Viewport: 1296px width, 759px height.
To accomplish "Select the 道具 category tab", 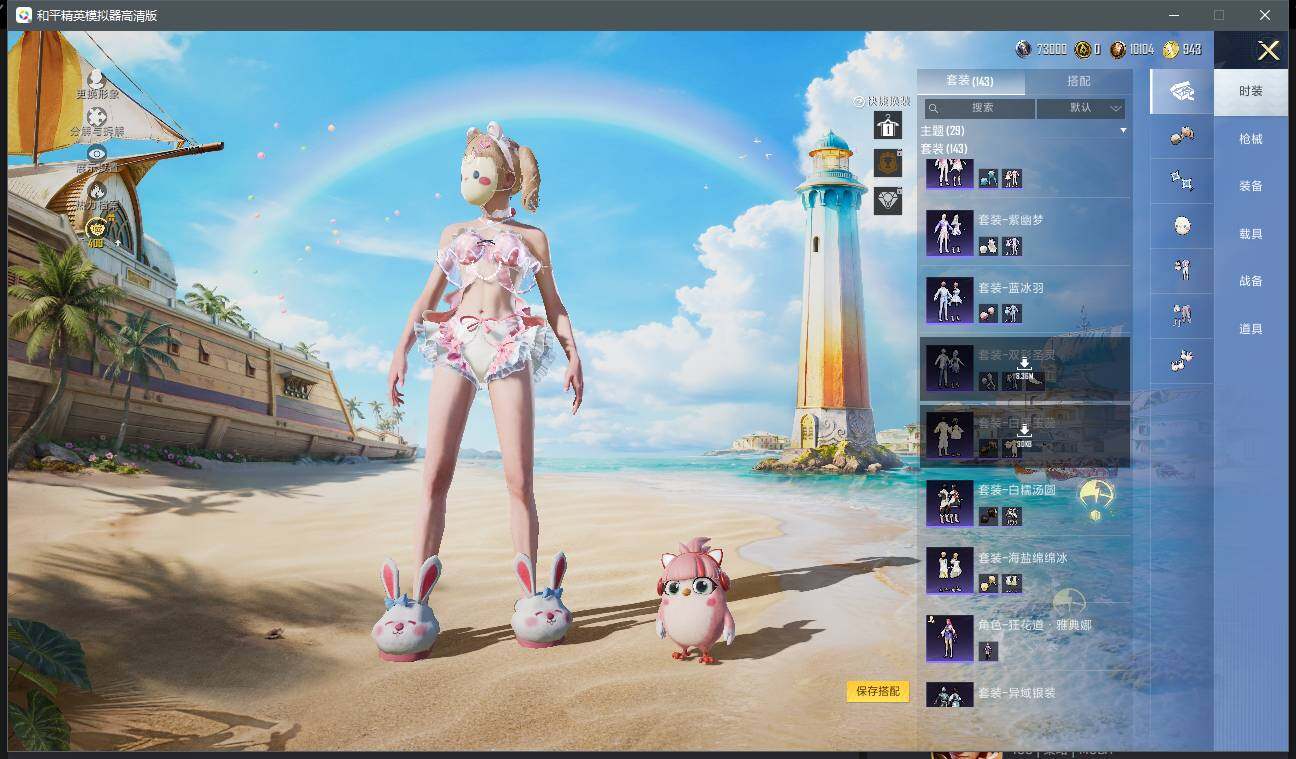I will (x=1251, y=329).
